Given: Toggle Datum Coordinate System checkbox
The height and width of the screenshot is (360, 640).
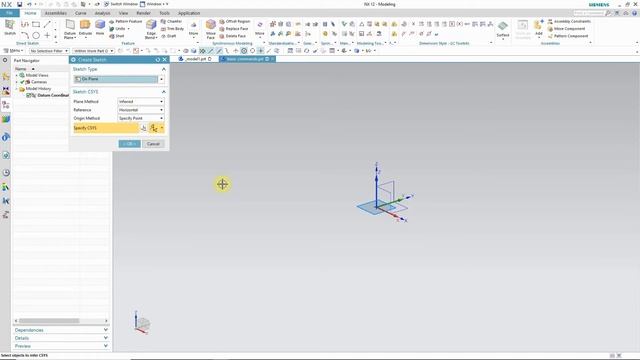Looking at the screenshot, I should click(29, 95).
